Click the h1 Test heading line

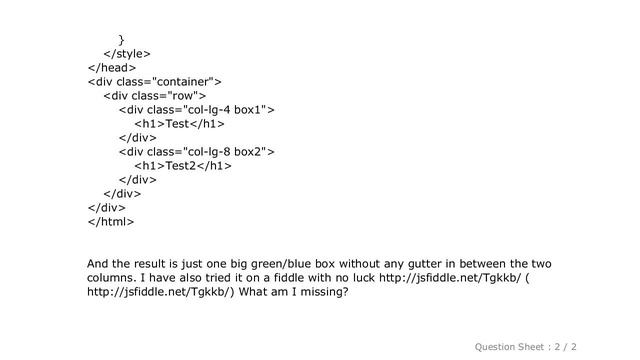(x=180, y=124)
